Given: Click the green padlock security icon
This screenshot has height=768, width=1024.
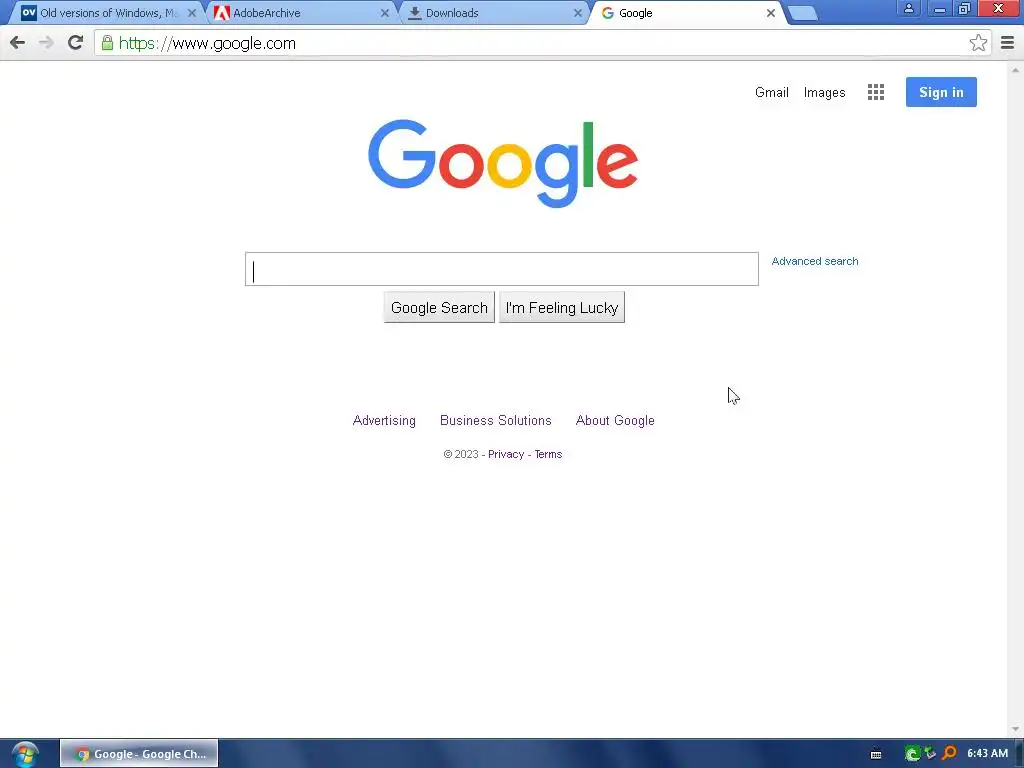Looking at the screenshot, I should click(x=107, y=43).
